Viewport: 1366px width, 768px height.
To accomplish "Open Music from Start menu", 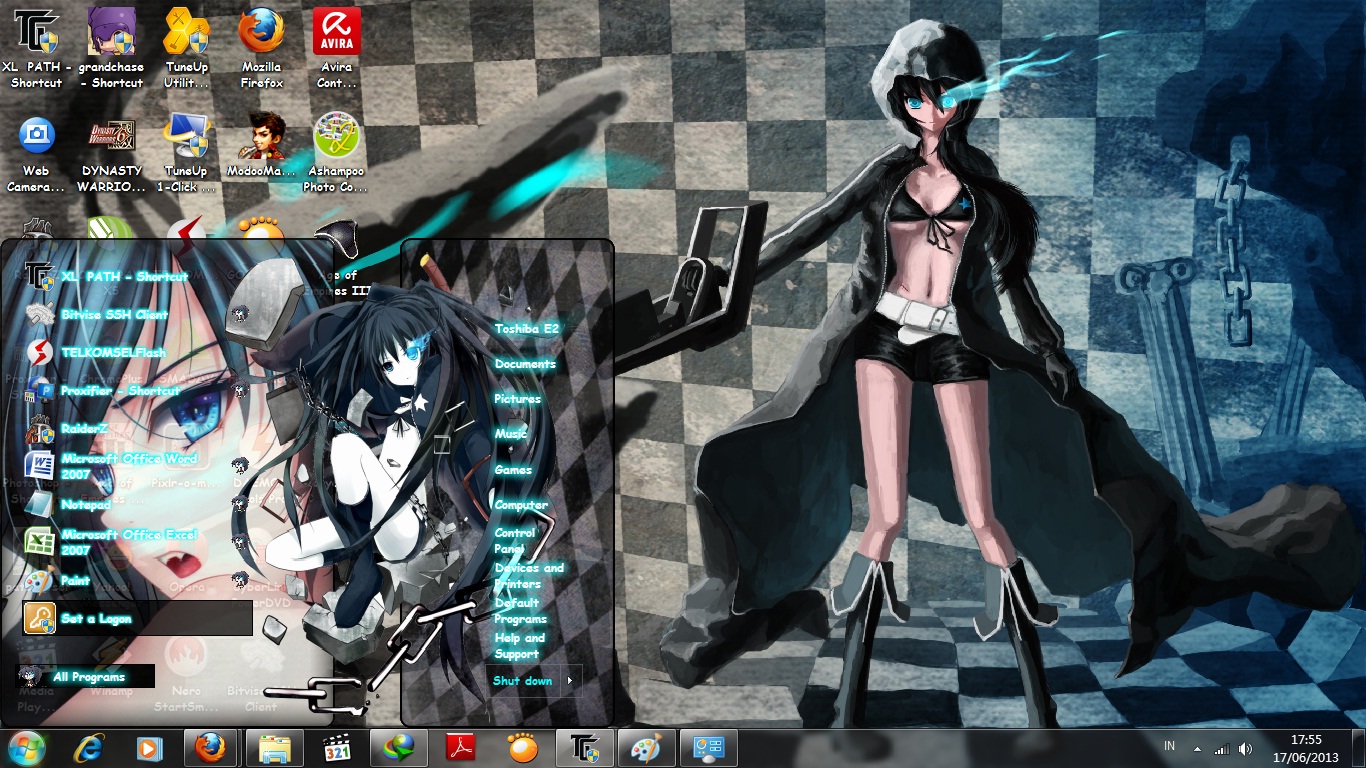I will pos(510,434).
